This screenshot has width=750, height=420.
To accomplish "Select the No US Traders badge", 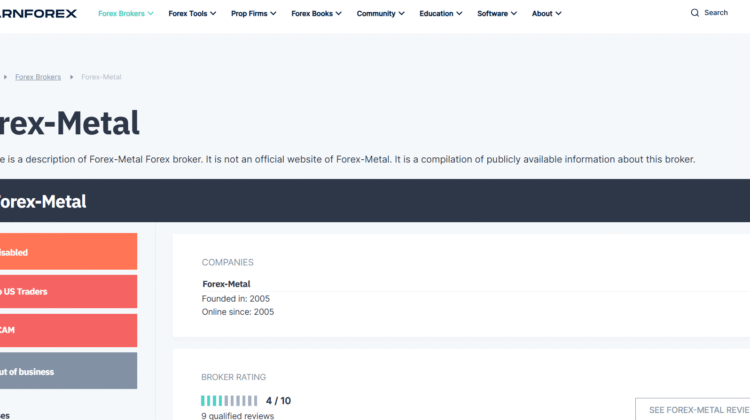I will pyautogui.click(x=66, y=292).
